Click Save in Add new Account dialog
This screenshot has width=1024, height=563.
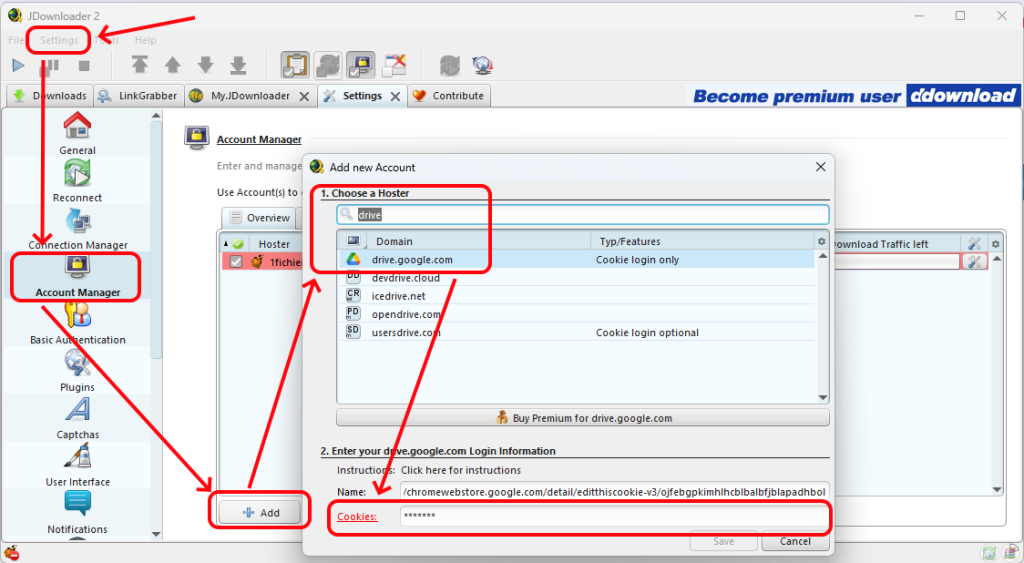coord(724,541)
